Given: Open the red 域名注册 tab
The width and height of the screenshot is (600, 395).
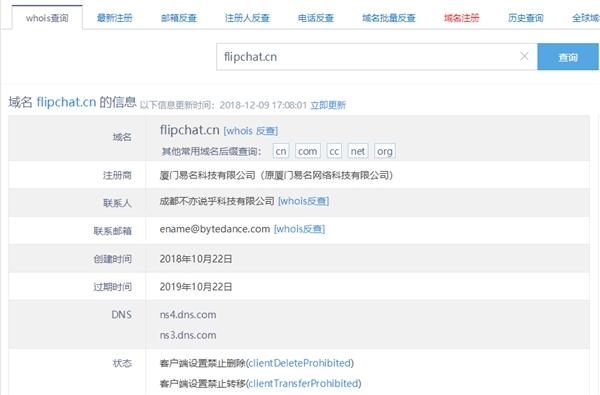Looking at the screenshot, I should (461, 18).
